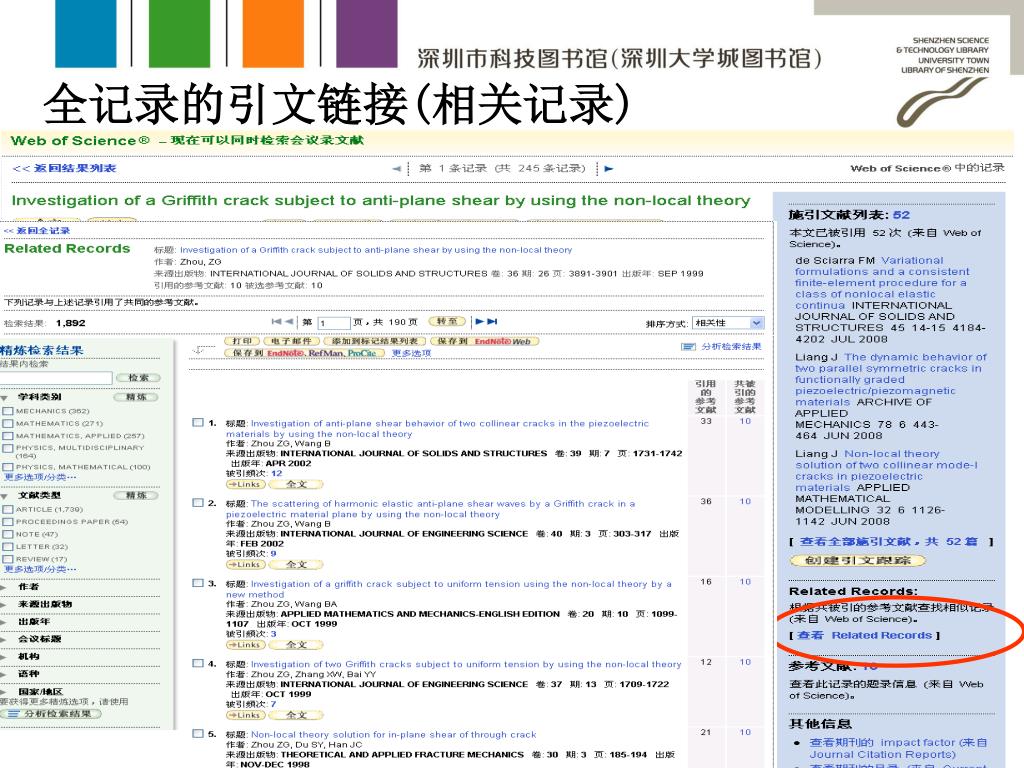Go to the previous record using left arrow
The image size is (1024, 768).
click(x=396, y=168)
